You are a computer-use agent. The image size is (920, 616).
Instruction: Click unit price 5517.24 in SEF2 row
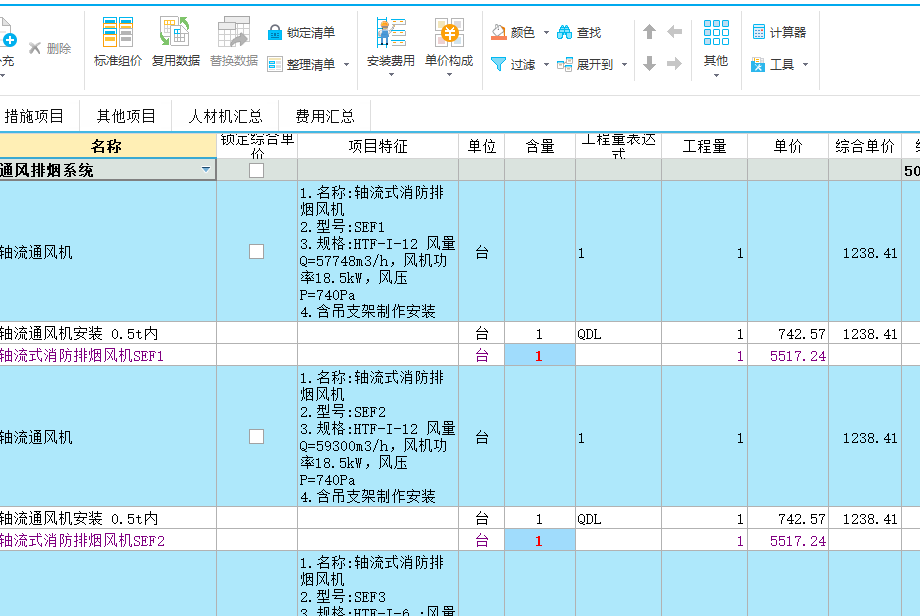coord(797,541)
